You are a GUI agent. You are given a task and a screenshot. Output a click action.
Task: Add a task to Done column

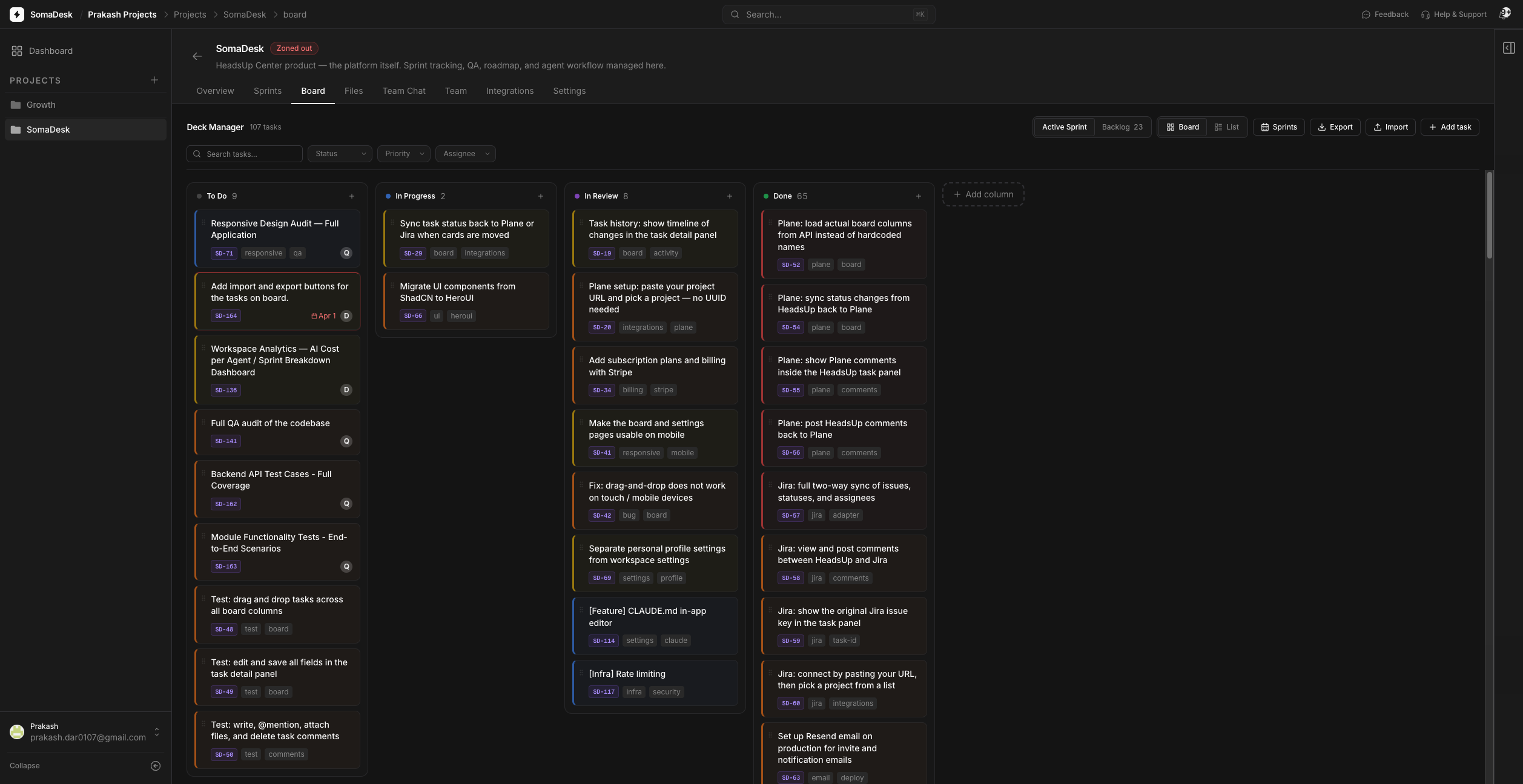tap(919, 196)
